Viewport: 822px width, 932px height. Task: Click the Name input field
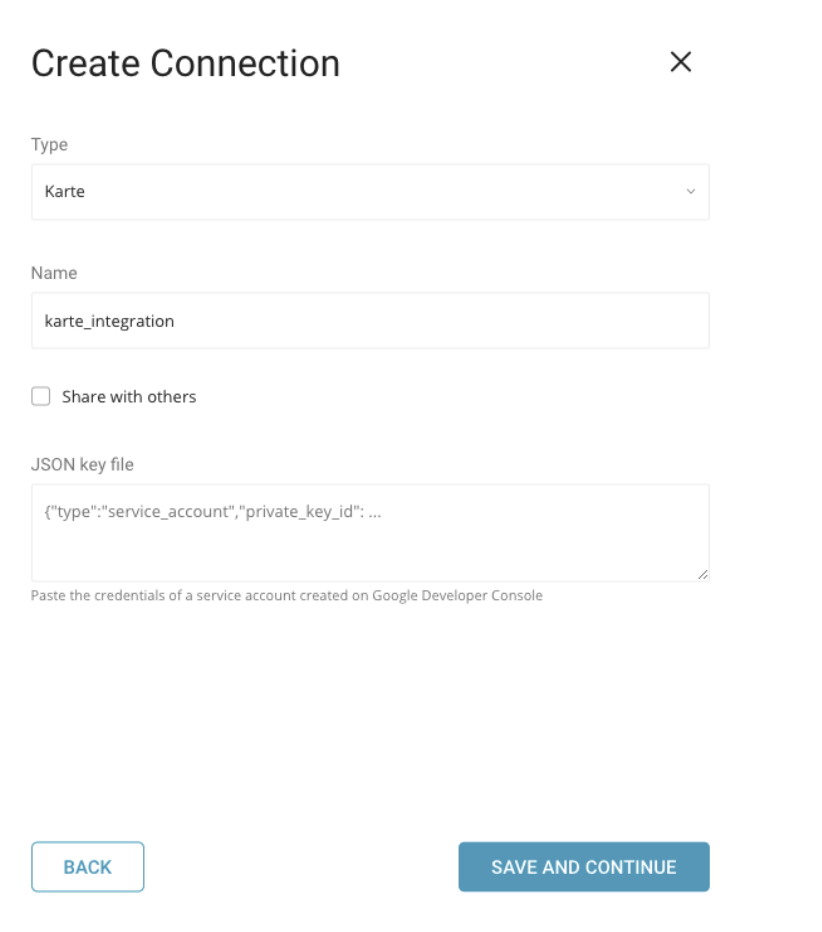370,321
